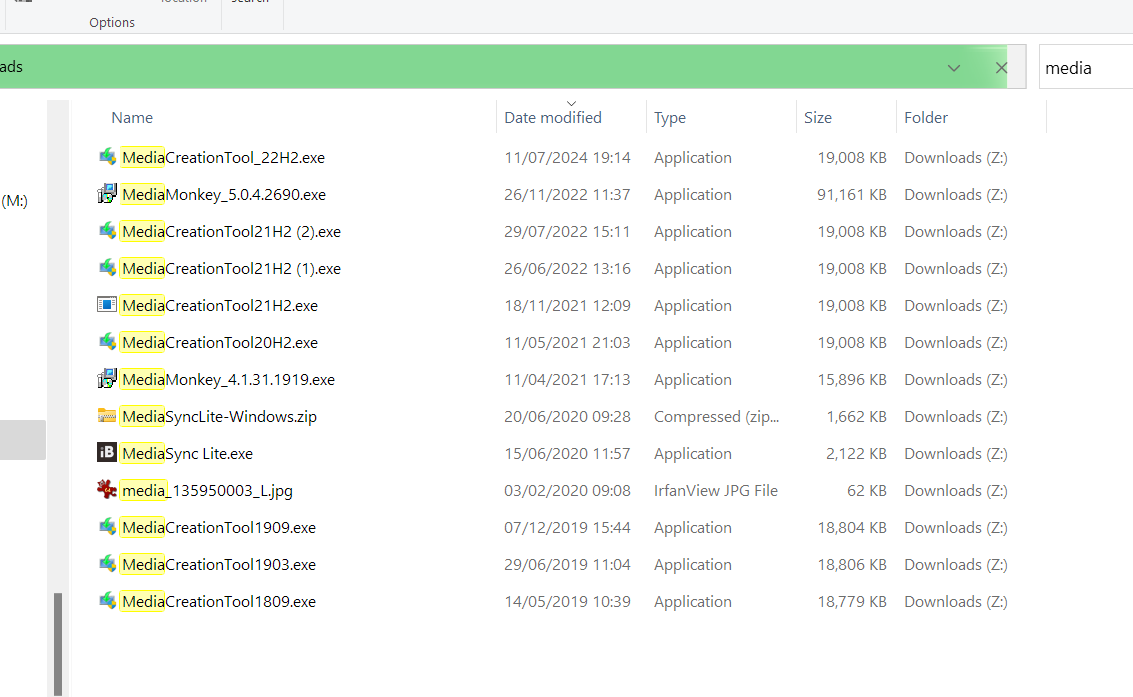Select the file media_135950003_L.jpg
Viewport: 1133px width, 697px height.
tap(207, 490)
